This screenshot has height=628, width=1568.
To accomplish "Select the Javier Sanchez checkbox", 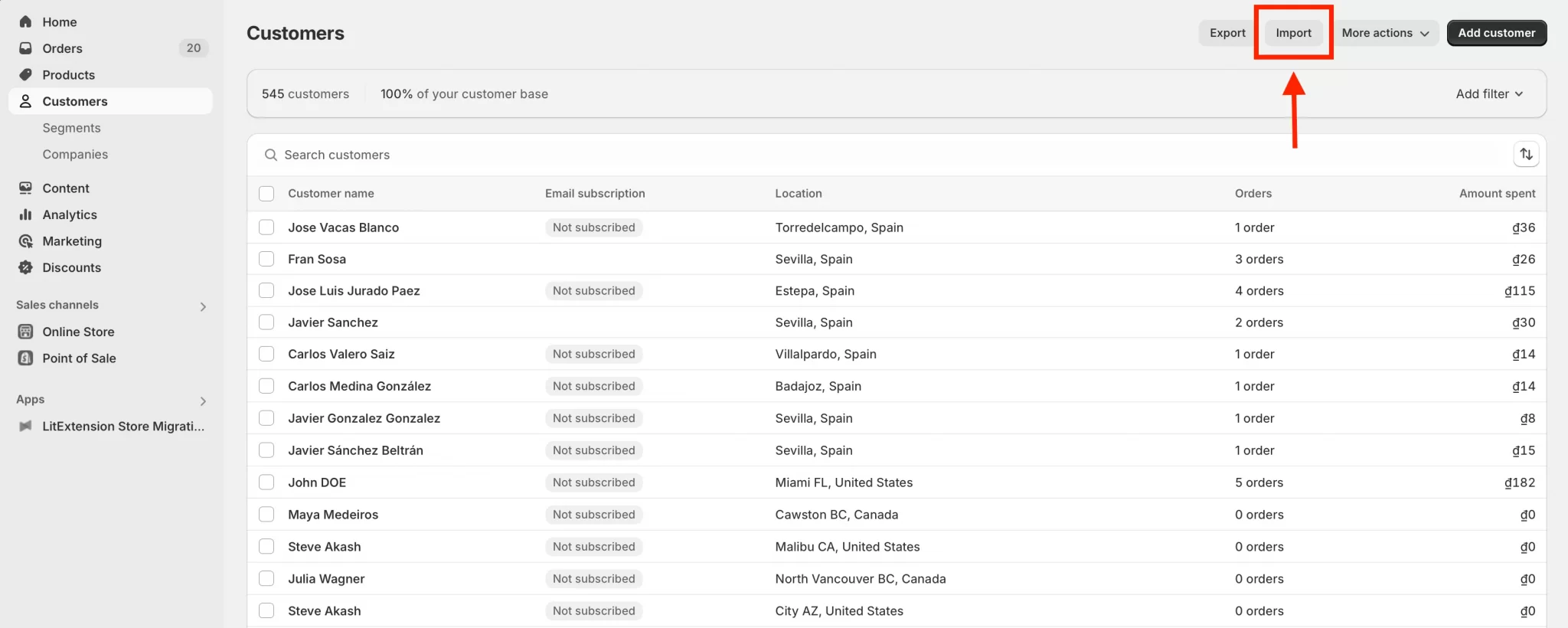I will click(x=266, y=322).
